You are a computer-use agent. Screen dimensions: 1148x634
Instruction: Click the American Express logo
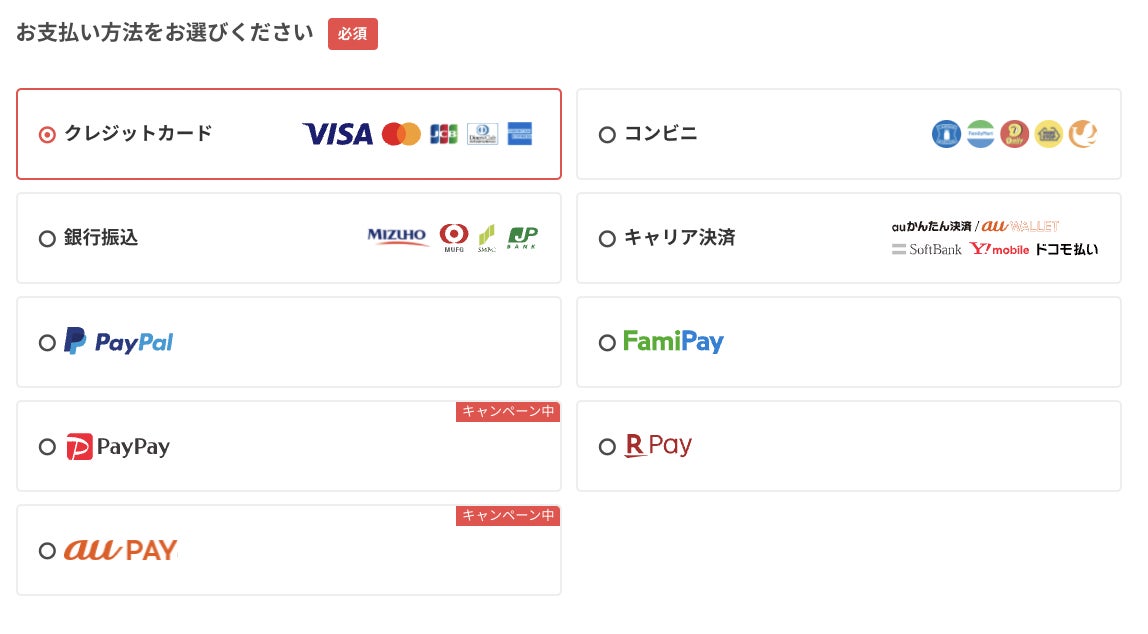[x=520, y=134]
